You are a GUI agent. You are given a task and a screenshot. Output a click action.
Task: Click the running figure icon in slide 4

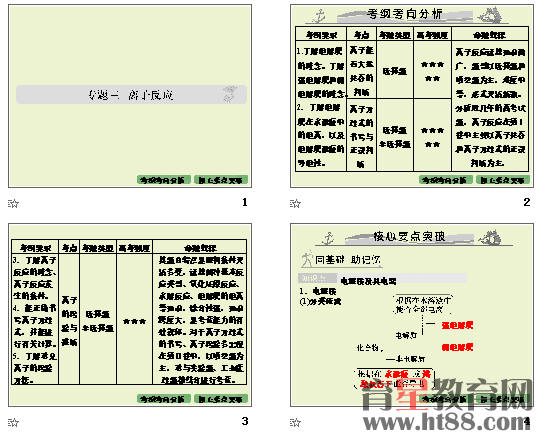[x=307, y=260]
